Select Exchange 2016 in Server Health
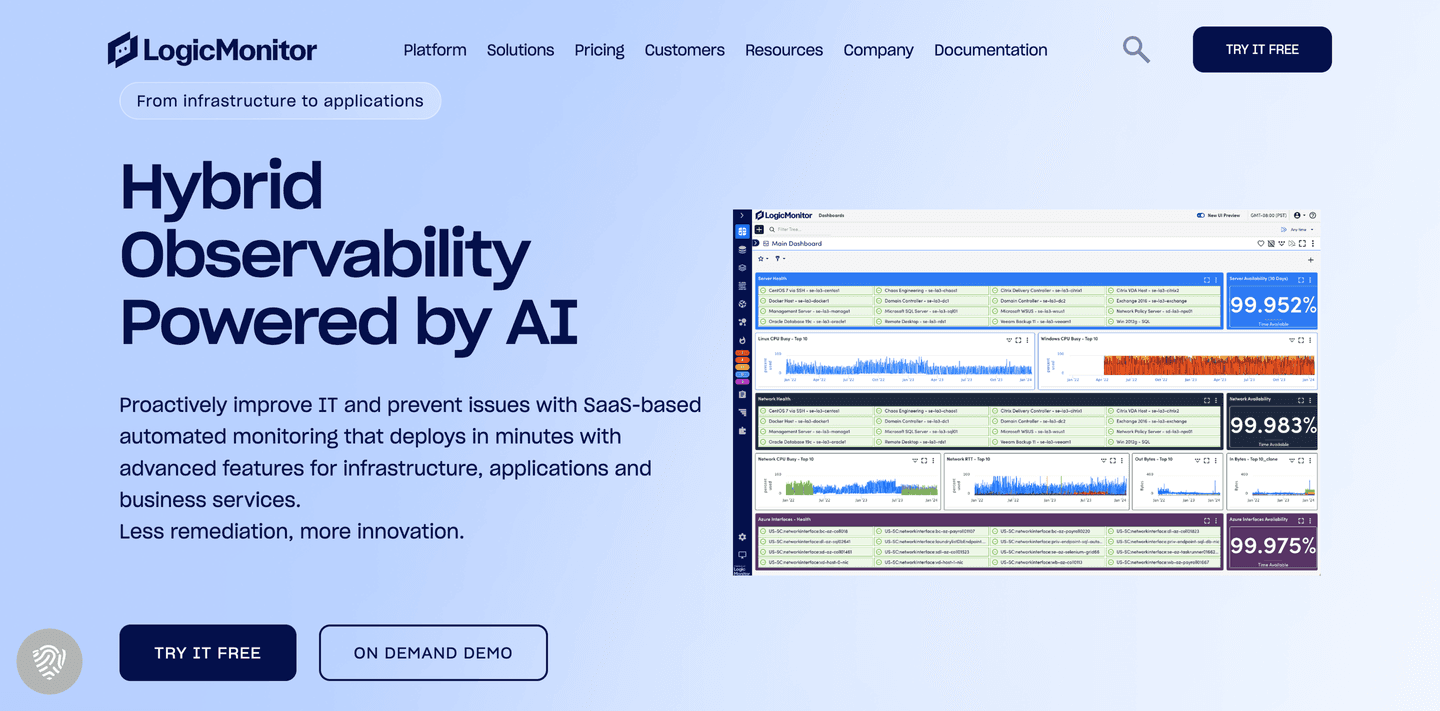 [1162, 301]
